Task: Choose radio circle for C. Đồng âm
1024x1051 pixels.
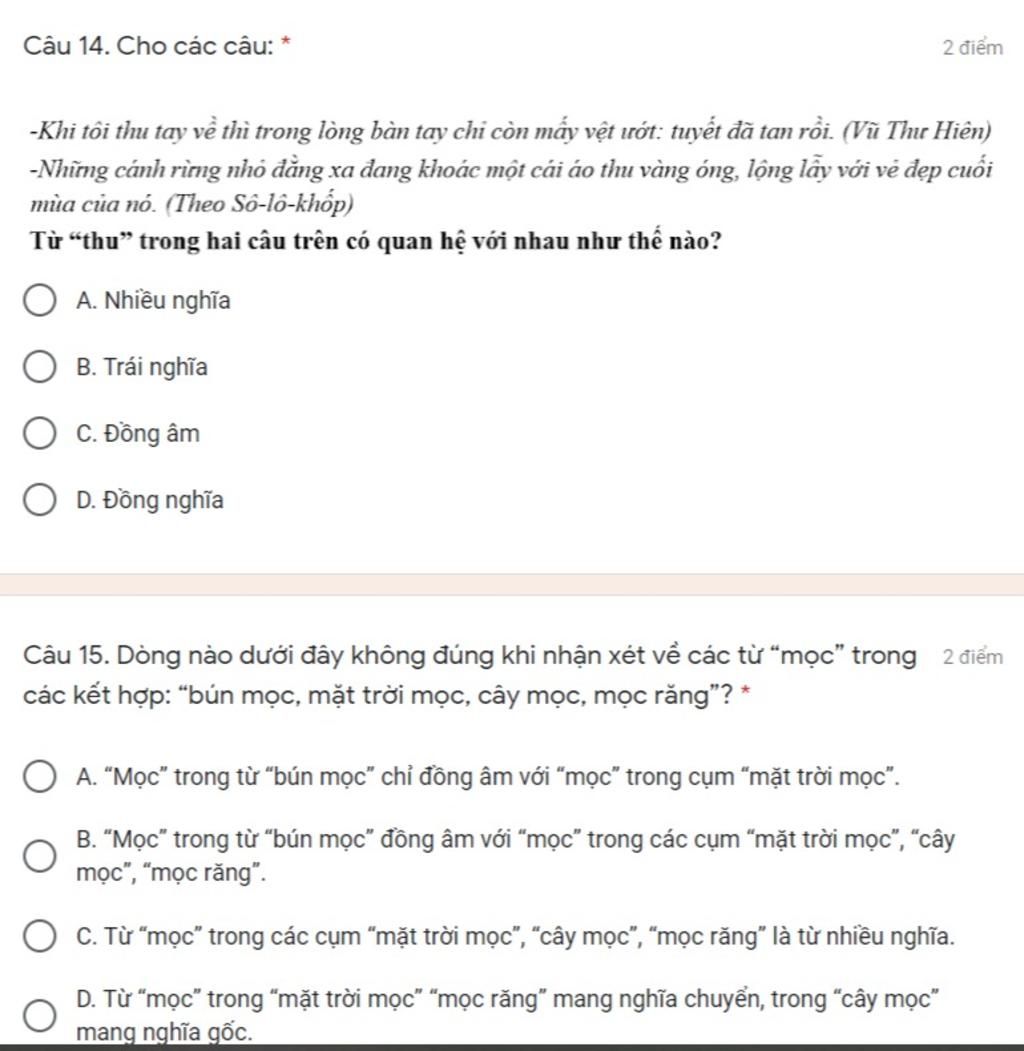Action: (40, 434)
